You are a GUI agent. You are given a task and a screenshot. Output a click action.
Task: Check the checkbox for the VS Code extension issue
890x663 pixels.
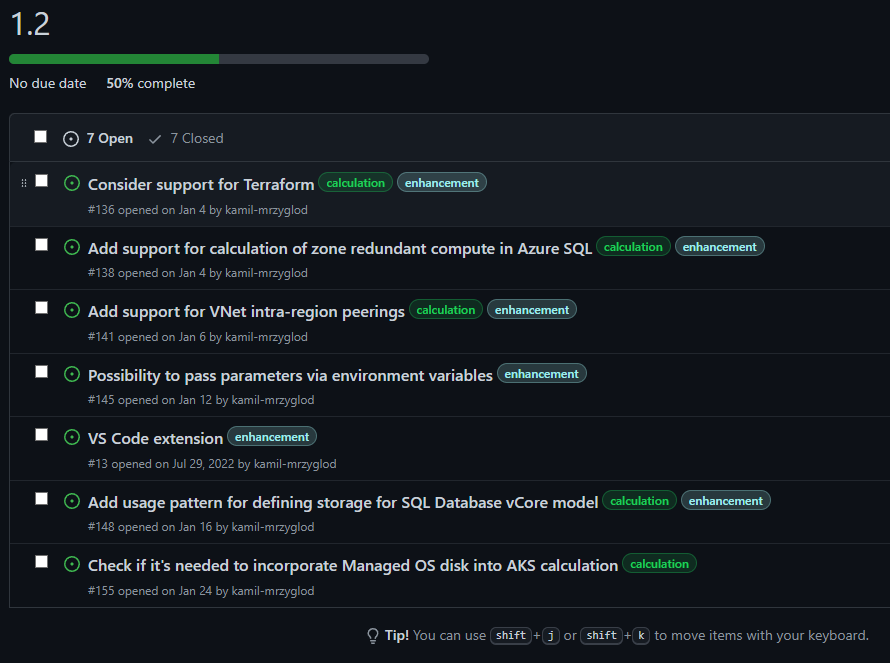[x=41, y=434]
